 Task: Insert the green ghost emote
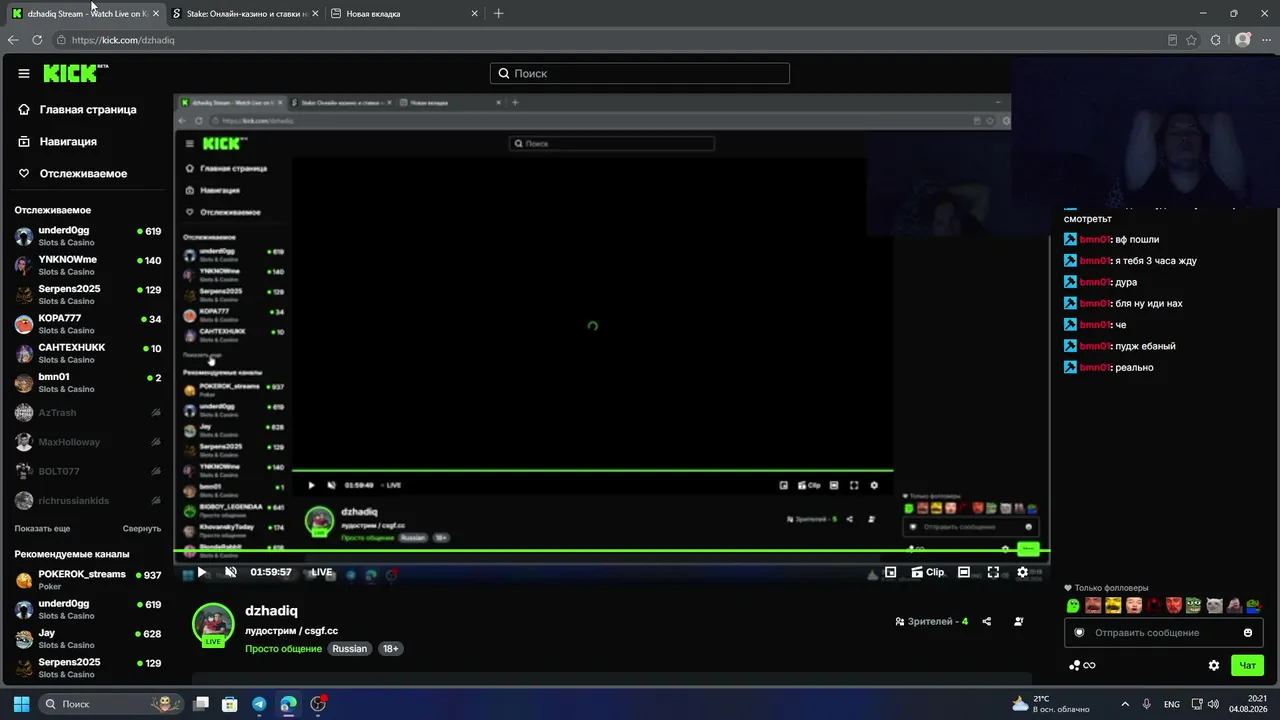pyautogui.click(x=1073, y=605)
